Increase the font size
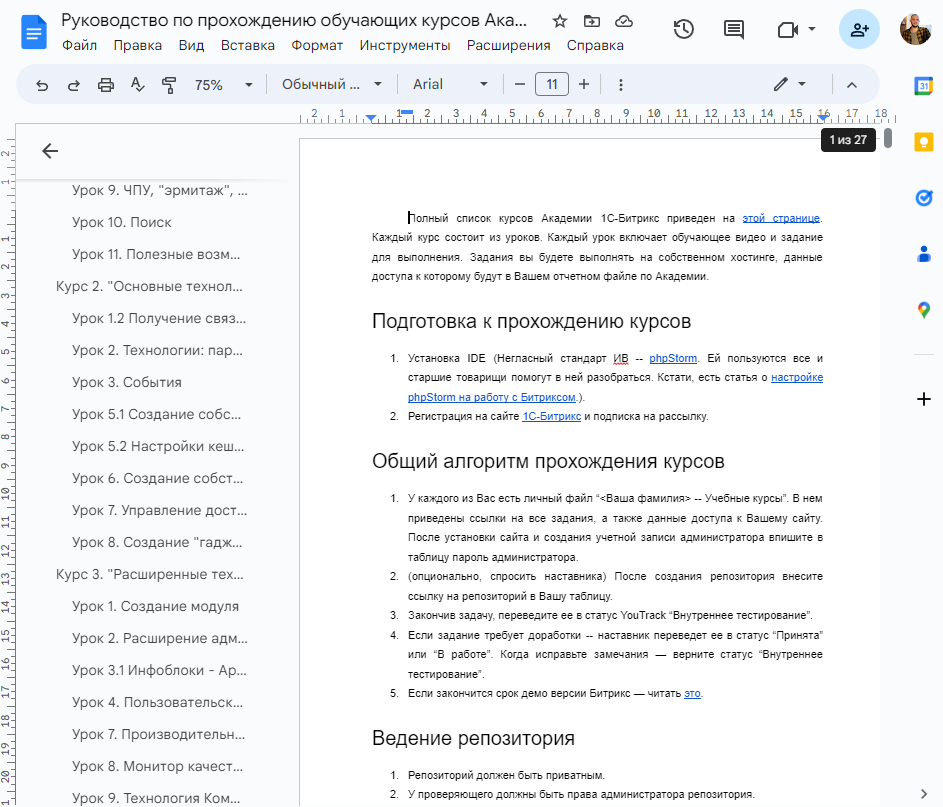This screenshot has width=943, height=807. (583, 85)
